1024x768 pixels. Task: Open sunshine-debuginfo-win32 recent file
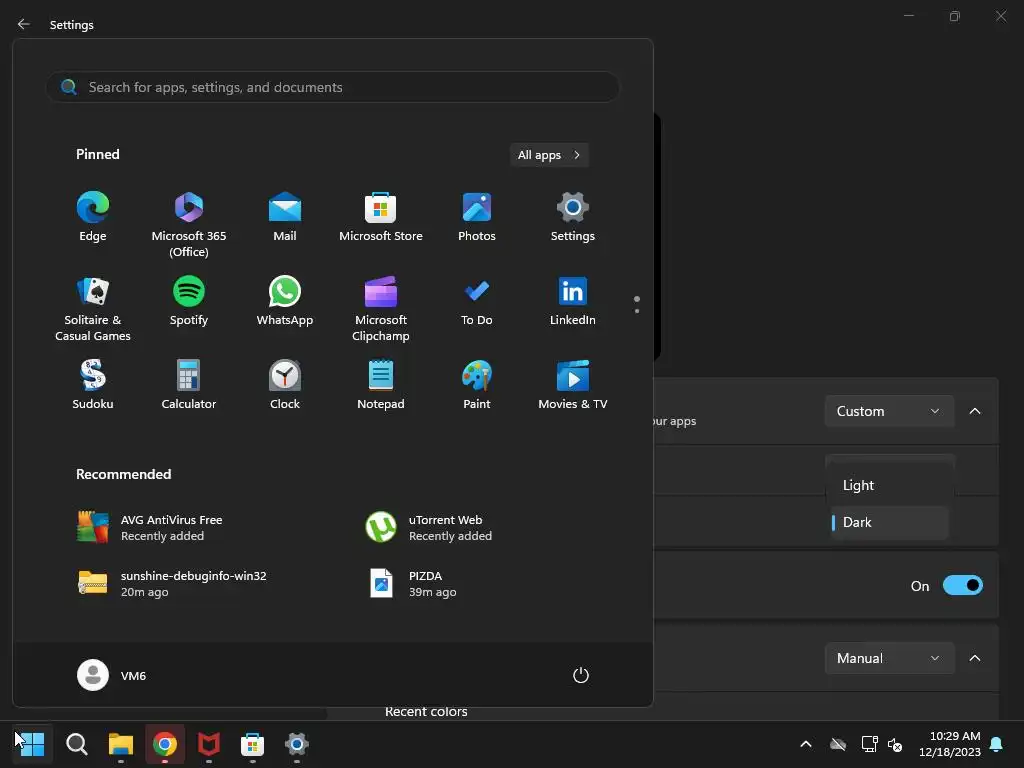coord(172,583)
